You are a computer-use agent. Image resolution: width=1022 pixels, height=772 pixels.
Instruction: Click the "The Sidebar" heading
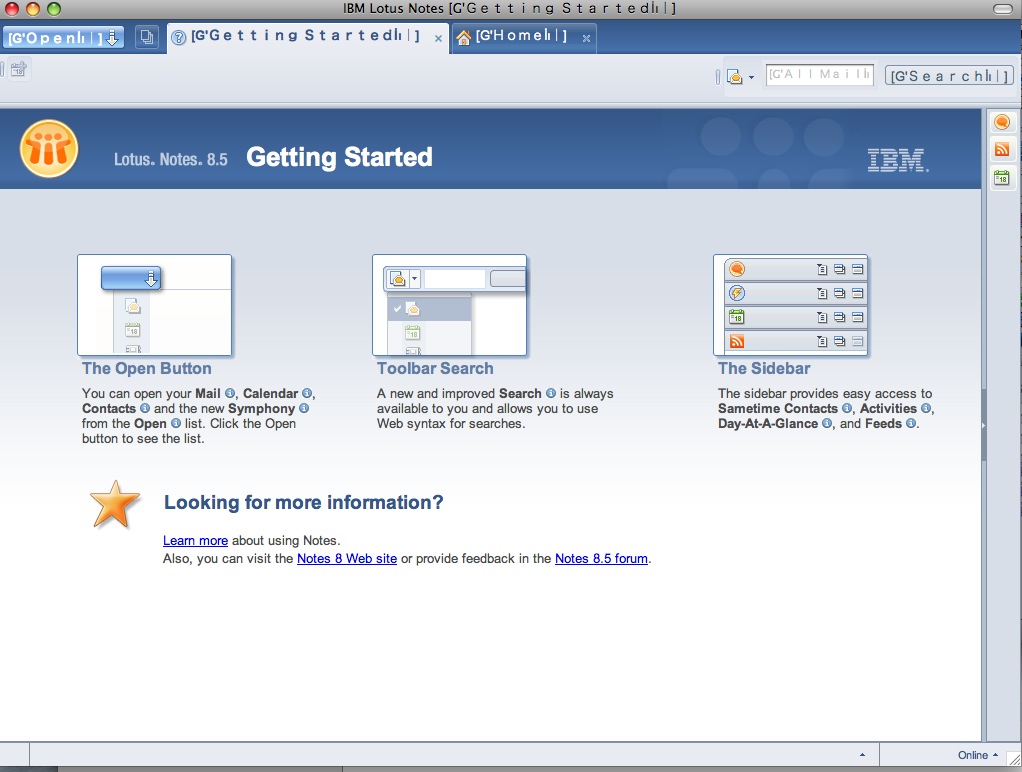765,368
